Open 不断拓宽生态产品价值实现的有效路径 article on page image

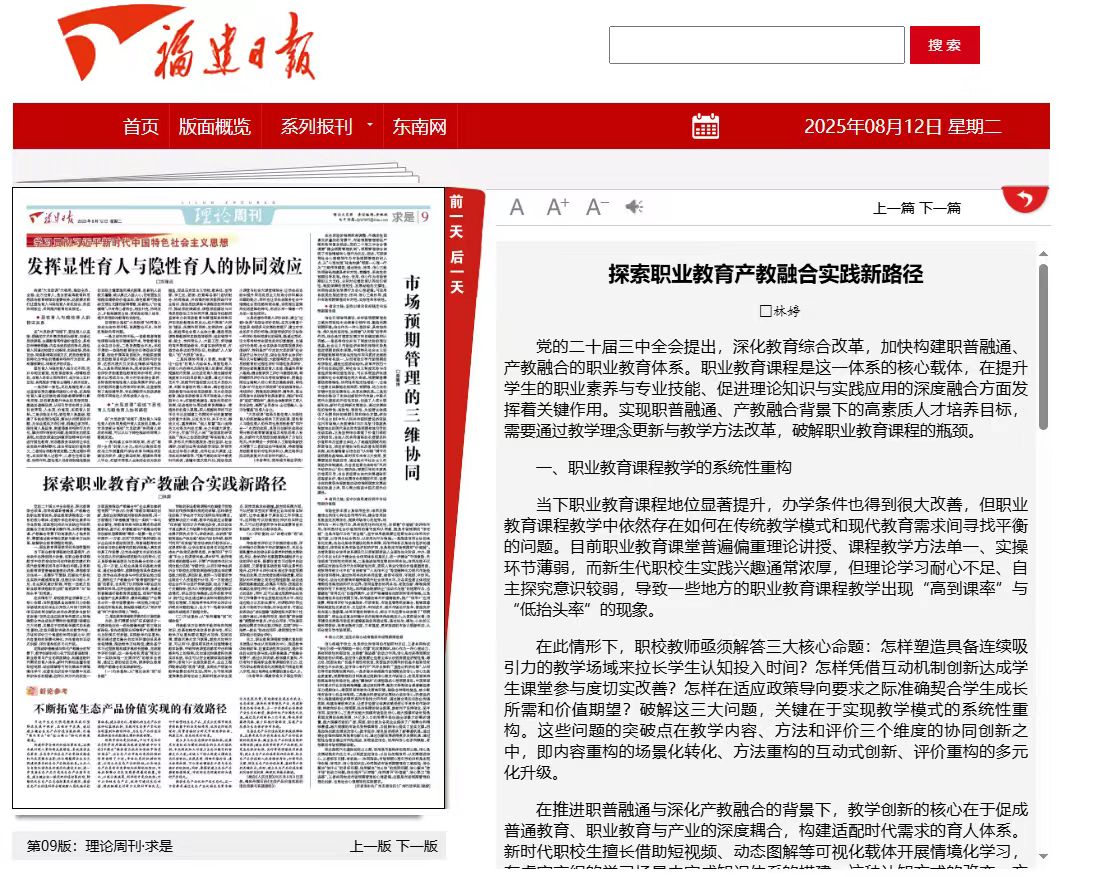(131, 709)
